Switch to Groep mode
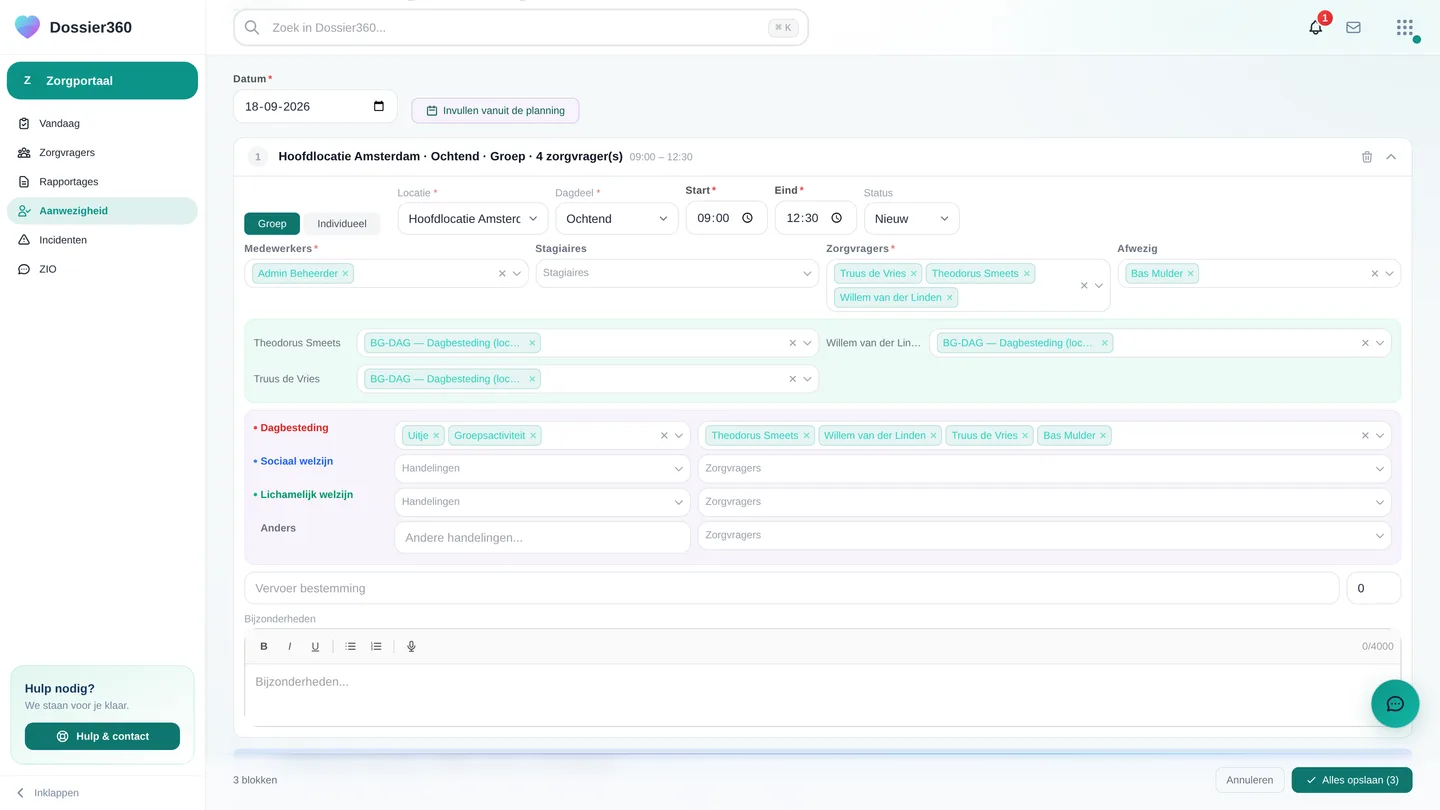 tap(272, 223)
